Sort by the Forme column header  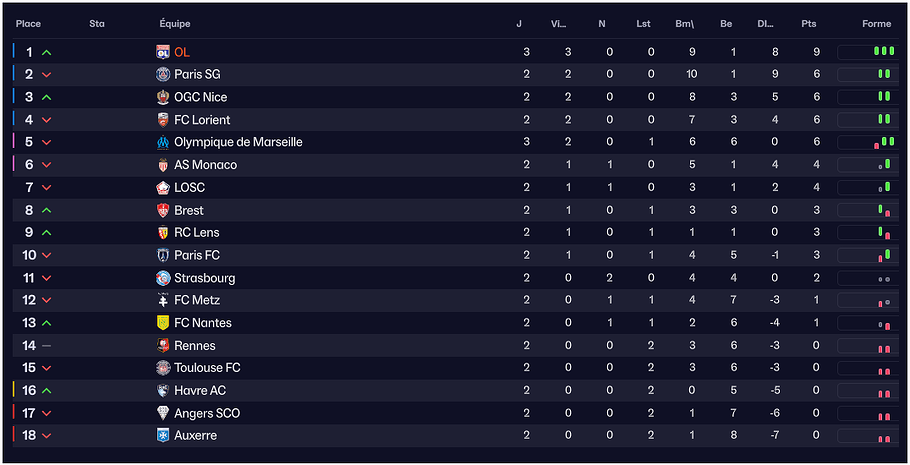[x=877, y=24]
